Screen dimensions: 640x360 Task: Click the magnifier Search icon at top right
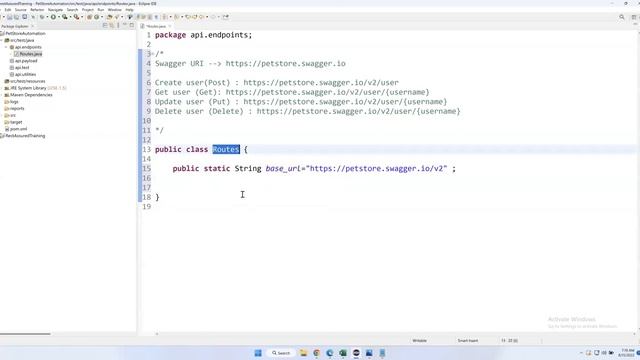[622, 17]
